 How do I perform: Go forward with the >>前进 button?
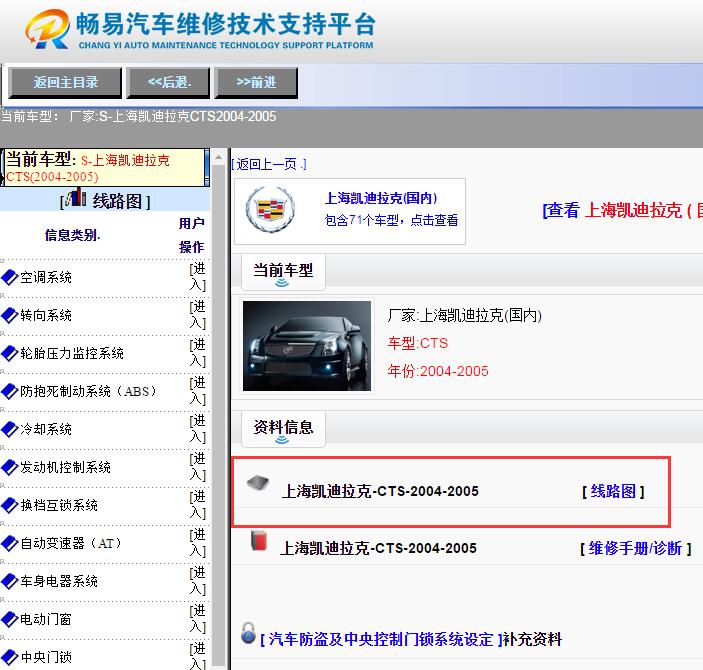point(256,83)
